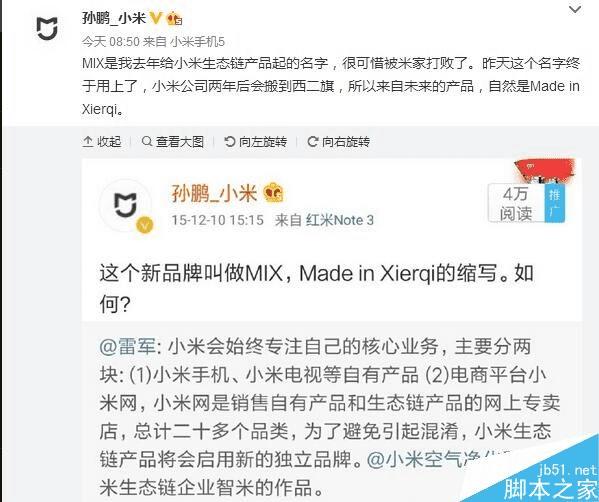Click the poster's Mijia avatar at top
The width and height of the screenshot is (599, 502).
[47, 28]
